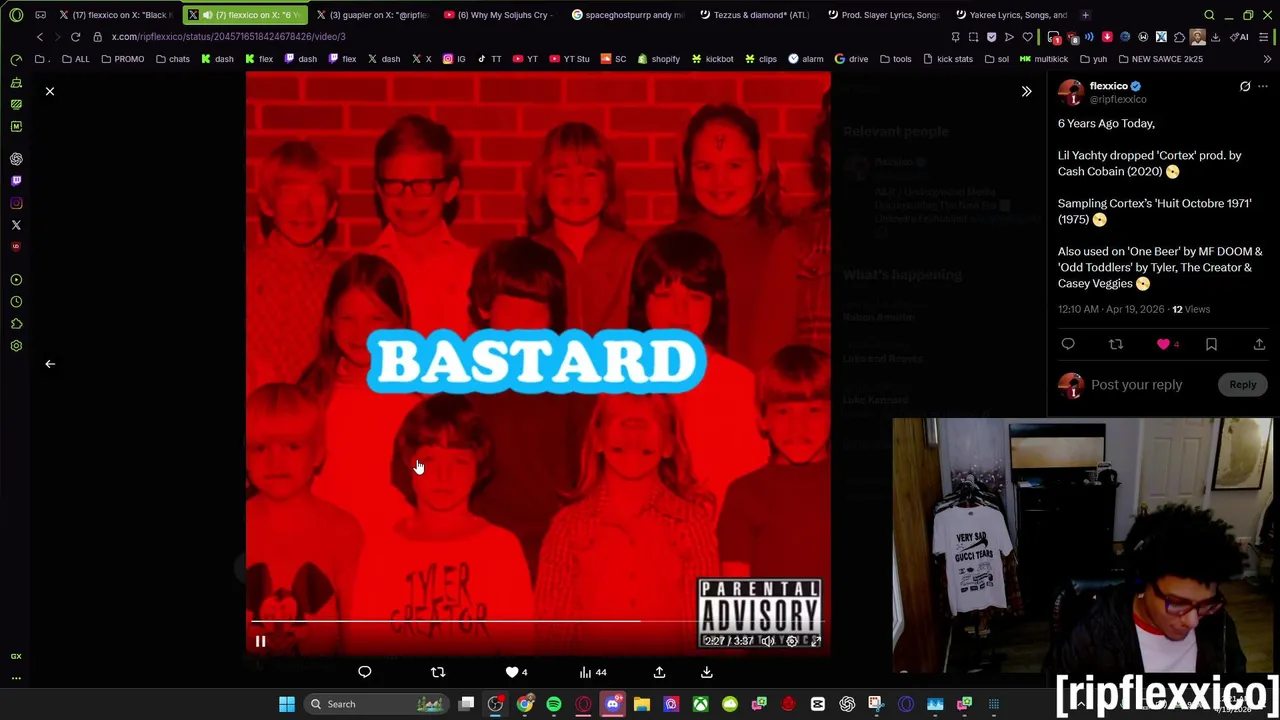Switch to 'Prod. Slayer Lyrics' tab

tap(884, 15)
